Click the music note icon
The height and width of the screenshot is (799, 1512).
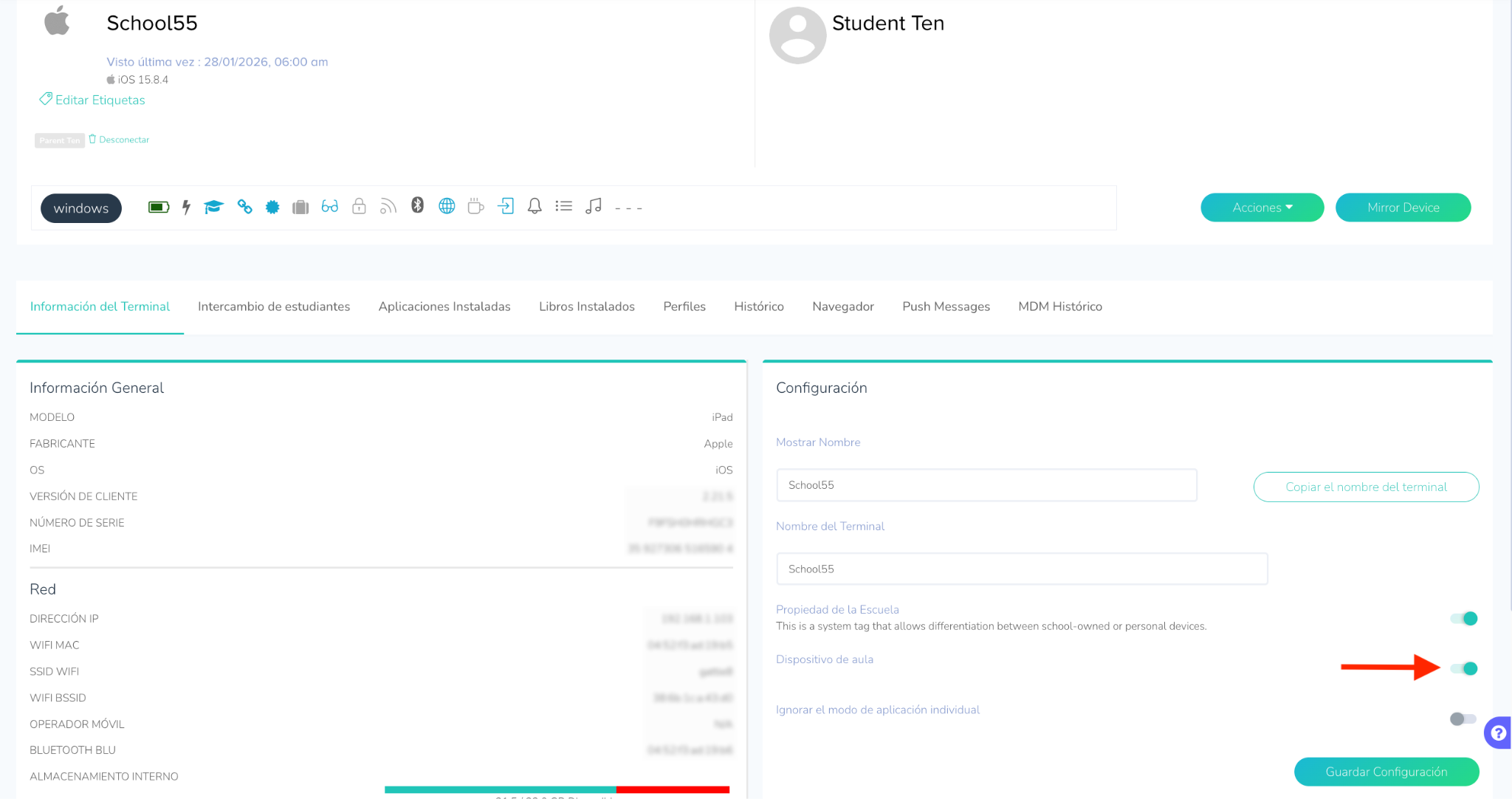tap(594, 206)
